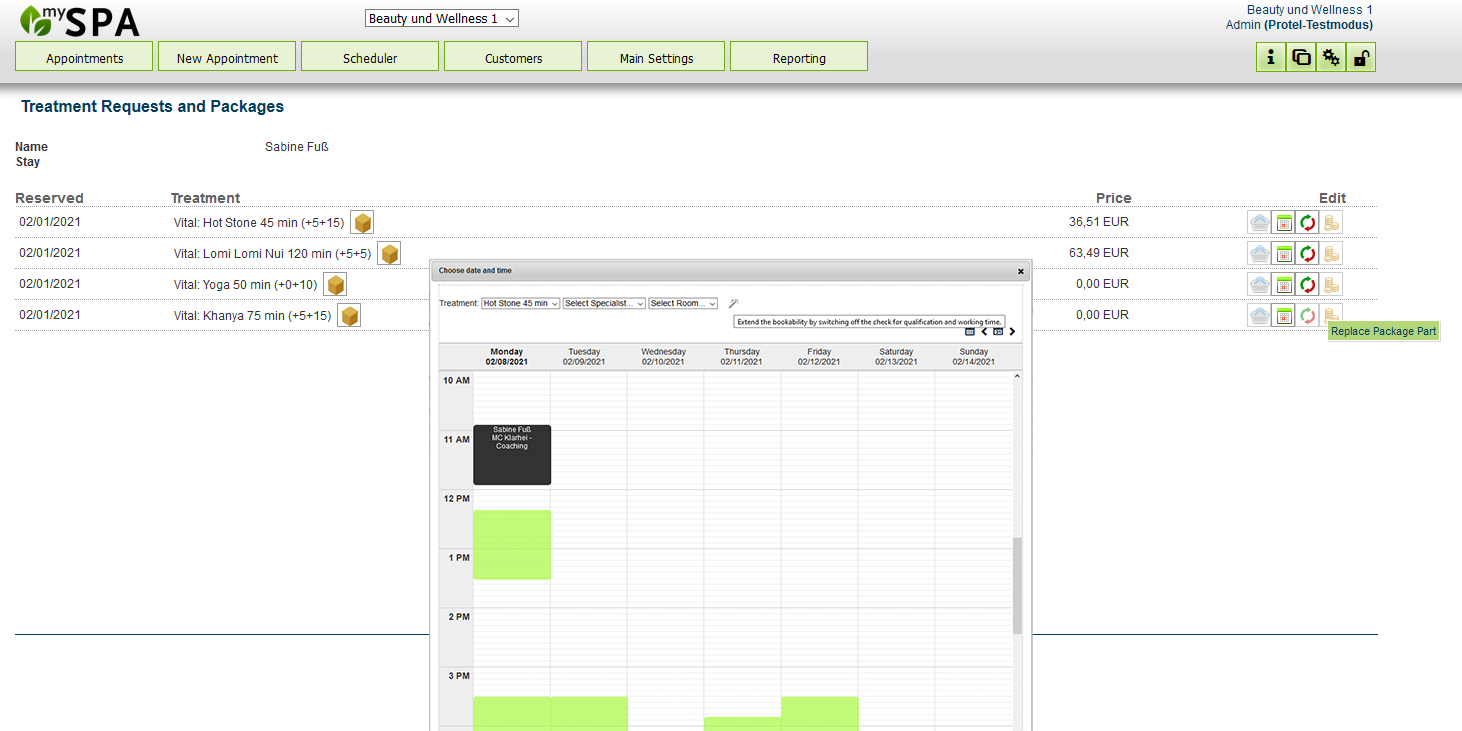Toggle the magic wand bookability check
Screen dimensions: 1462x731
coord(733,303)
